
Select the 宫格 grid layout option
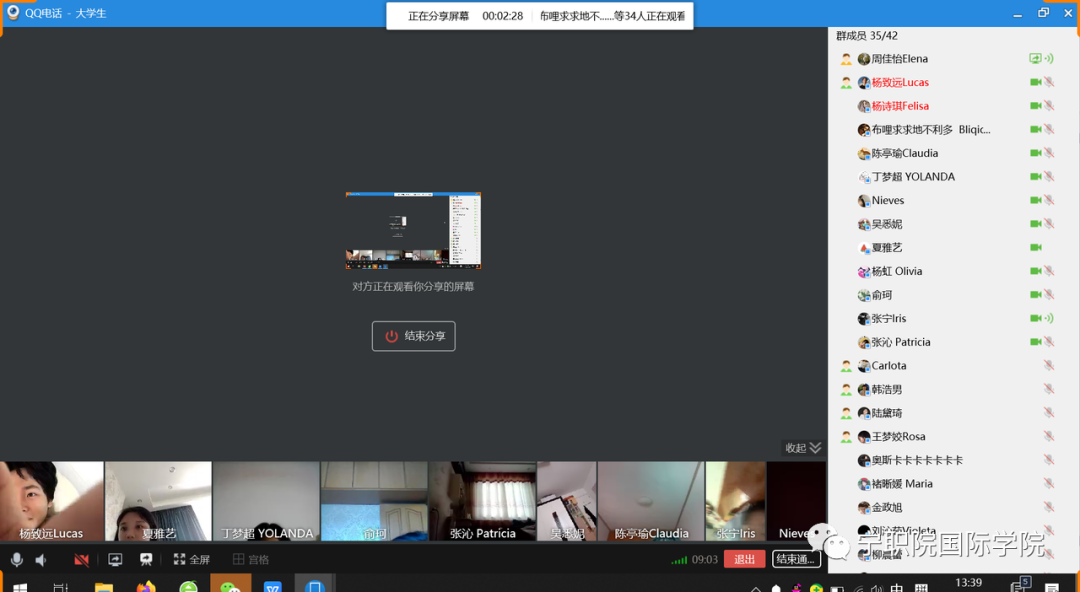[250, 560]
